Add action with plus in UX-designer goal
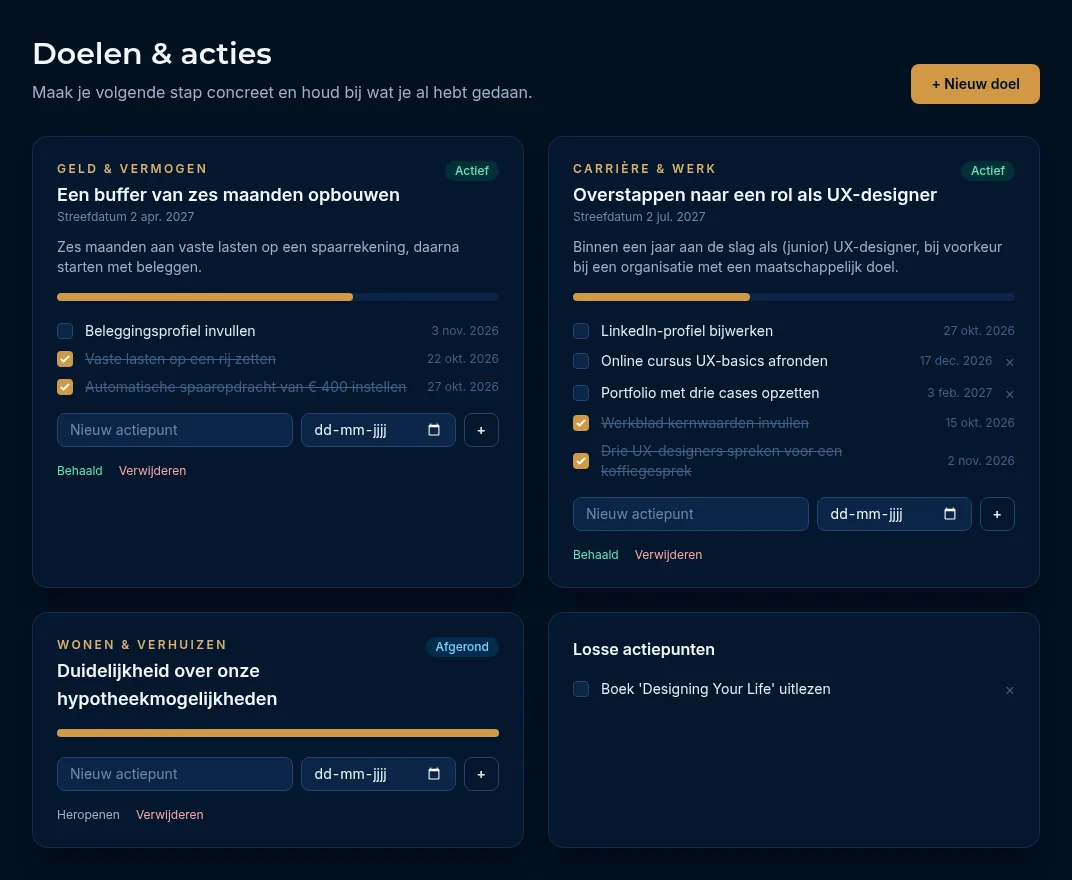The height and width of the screenshot is (880, 1072). [x=997, y=514]
